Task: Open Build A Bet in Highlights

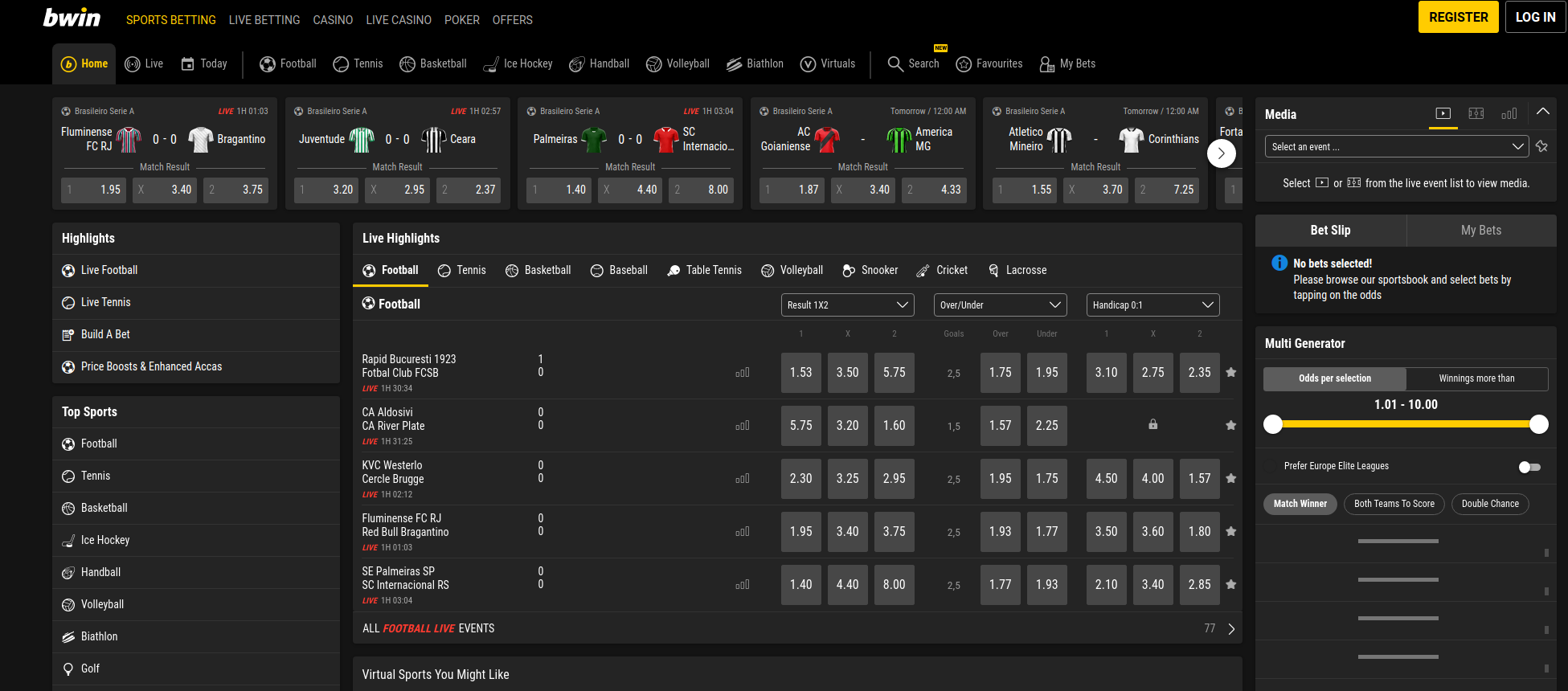Action: point(196,334)
